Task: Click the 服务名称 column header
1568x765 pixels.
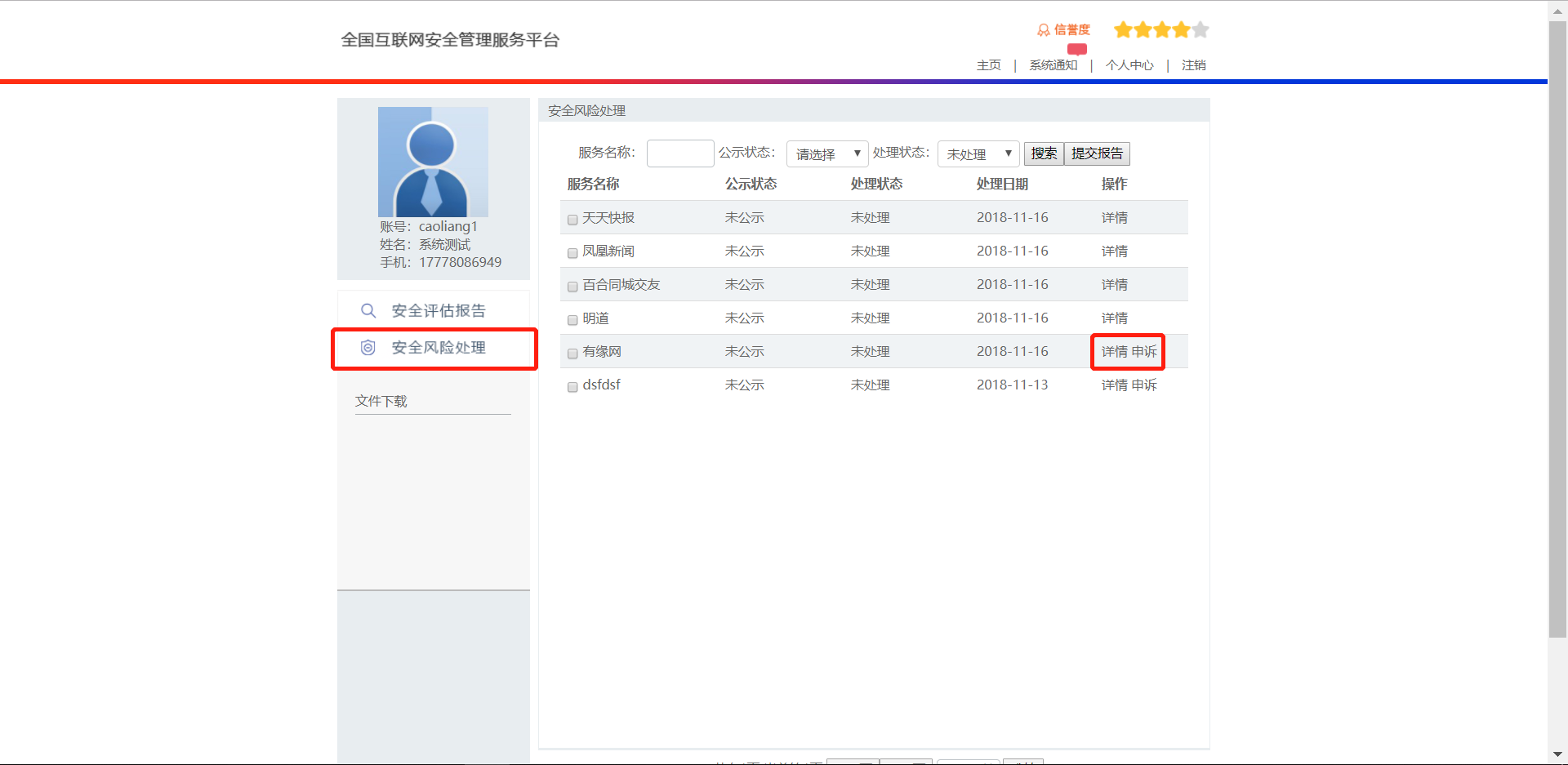Action: [x=594, y=185]
